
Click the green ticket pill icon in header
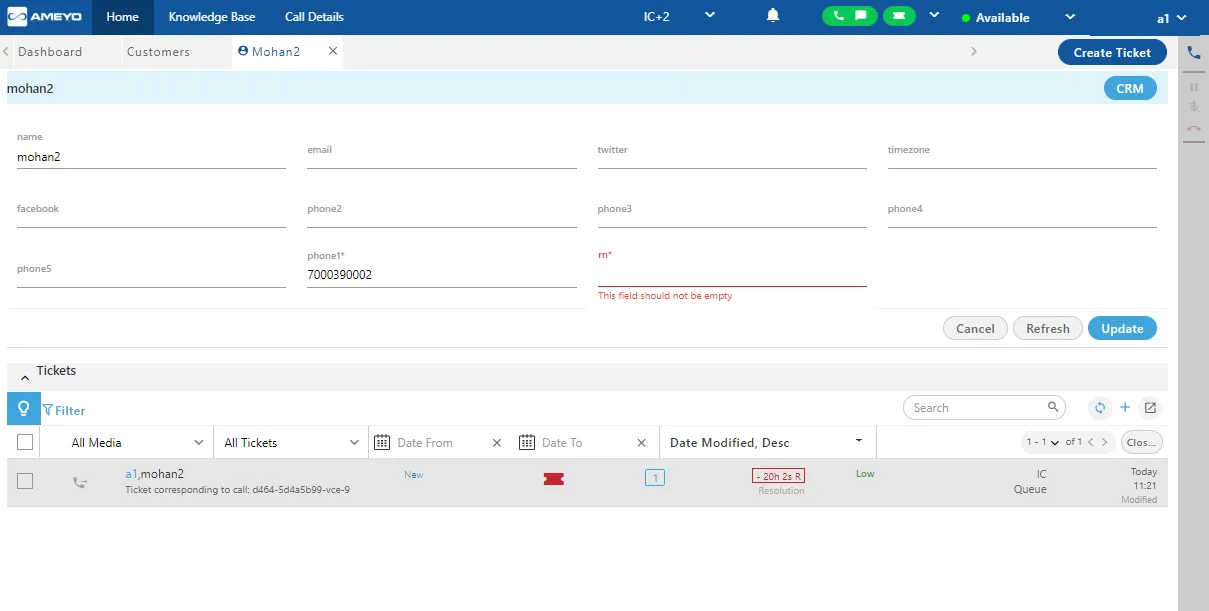(899, 16)
